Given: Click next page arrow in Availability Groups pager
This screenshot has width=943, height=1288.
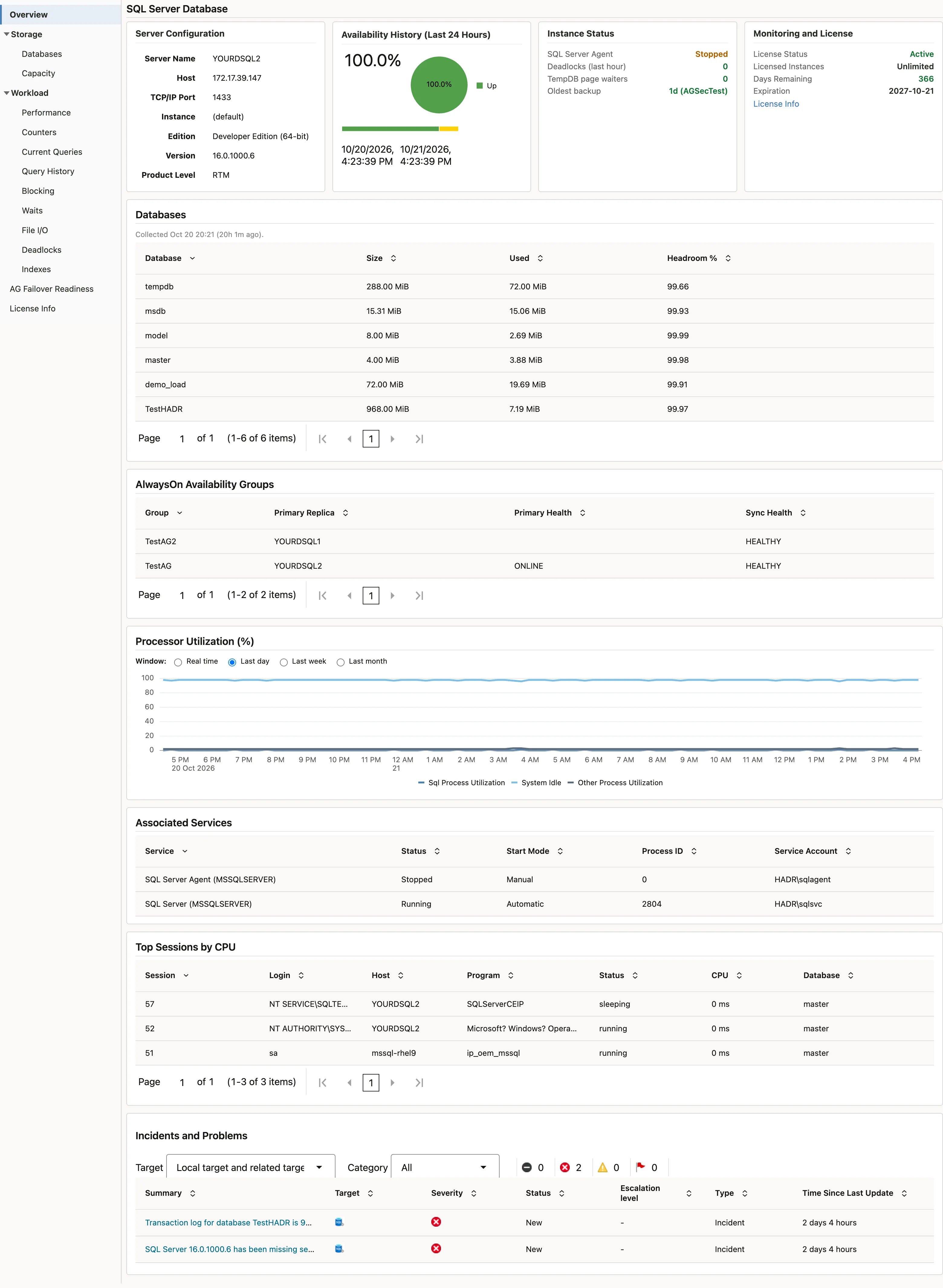Looking at the screenshot, I should (392, 595).
